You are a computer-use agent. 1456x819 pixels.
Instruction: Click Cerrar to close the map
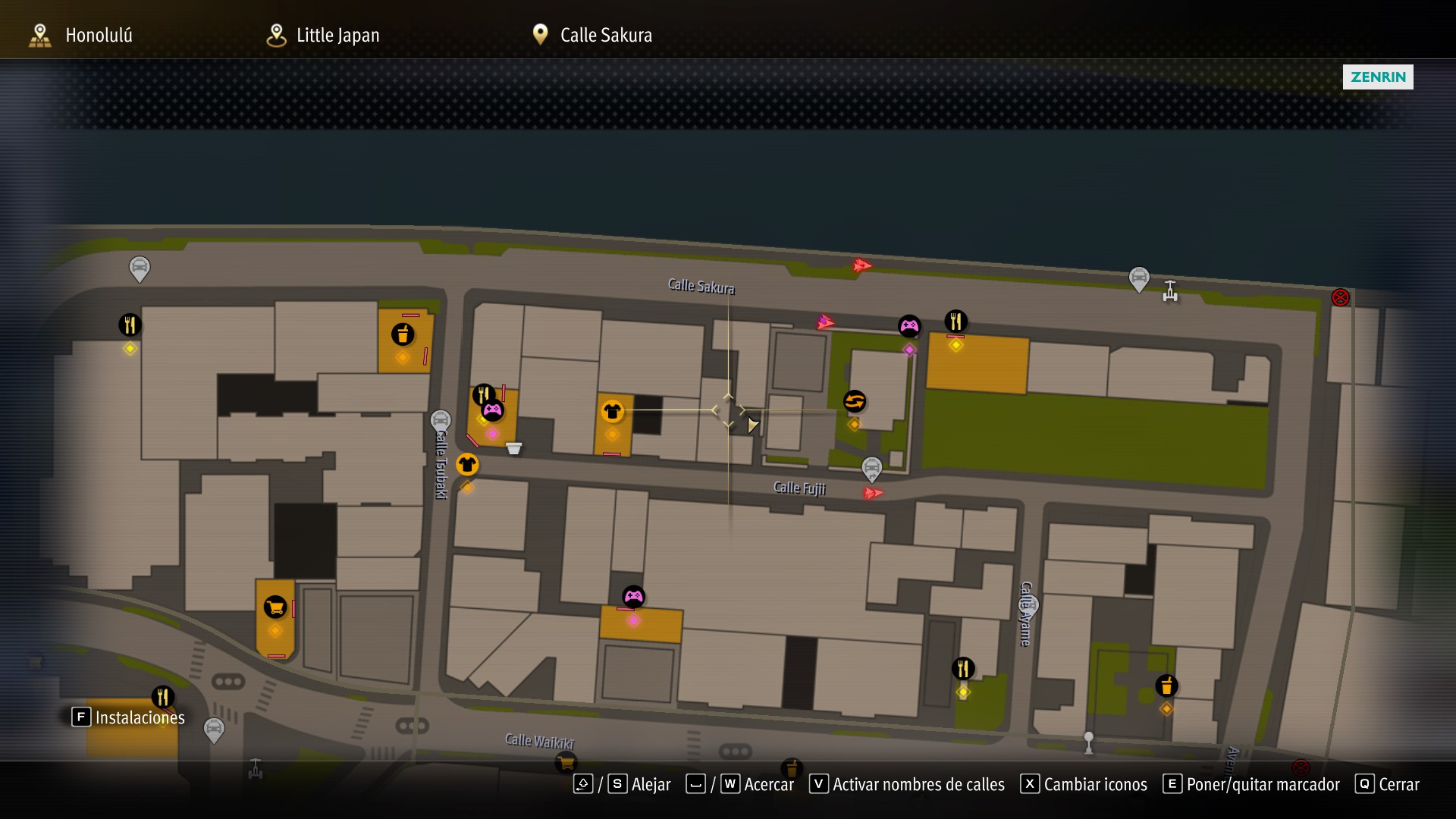[1387, 784]
